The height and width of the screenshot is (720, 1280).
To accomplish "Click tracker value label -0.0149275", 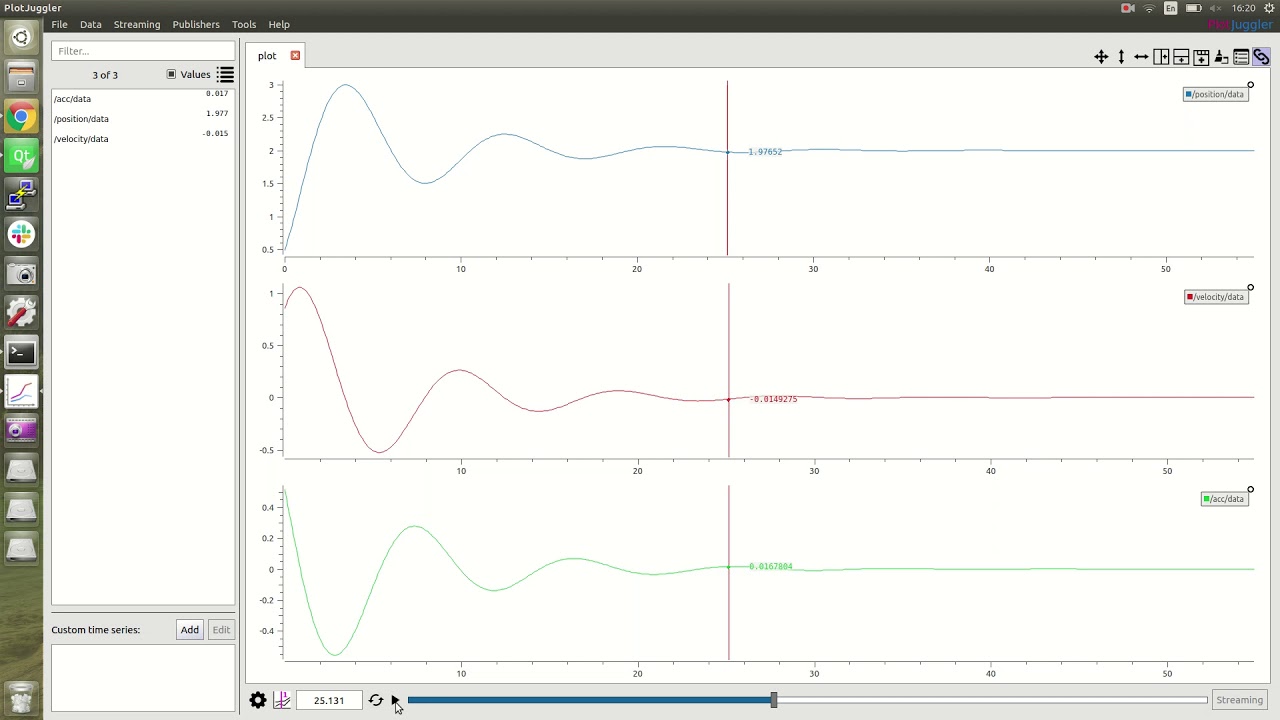I will pyautogui.click(x=774, y=399).
